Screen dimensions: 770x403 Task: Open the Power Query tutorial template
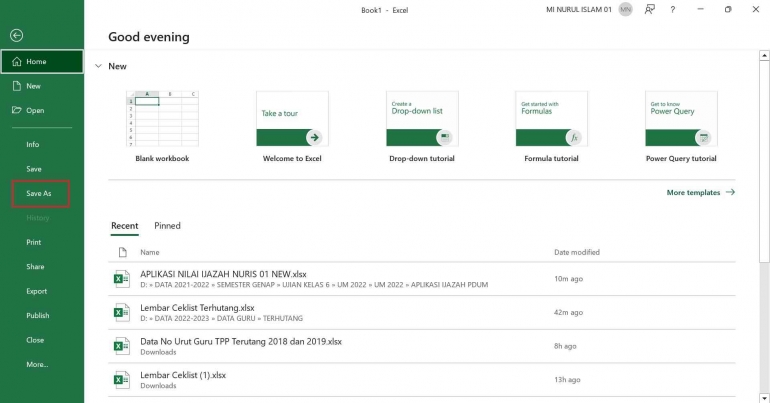(681, 127)
